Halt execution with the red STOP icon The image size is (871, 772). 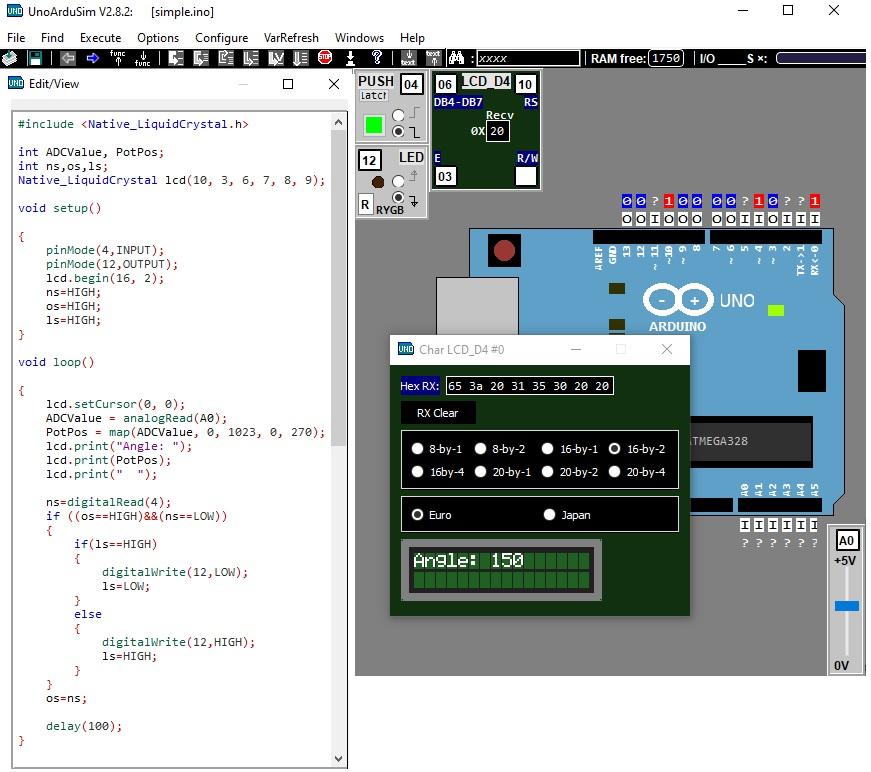click(x=325, y=57)
